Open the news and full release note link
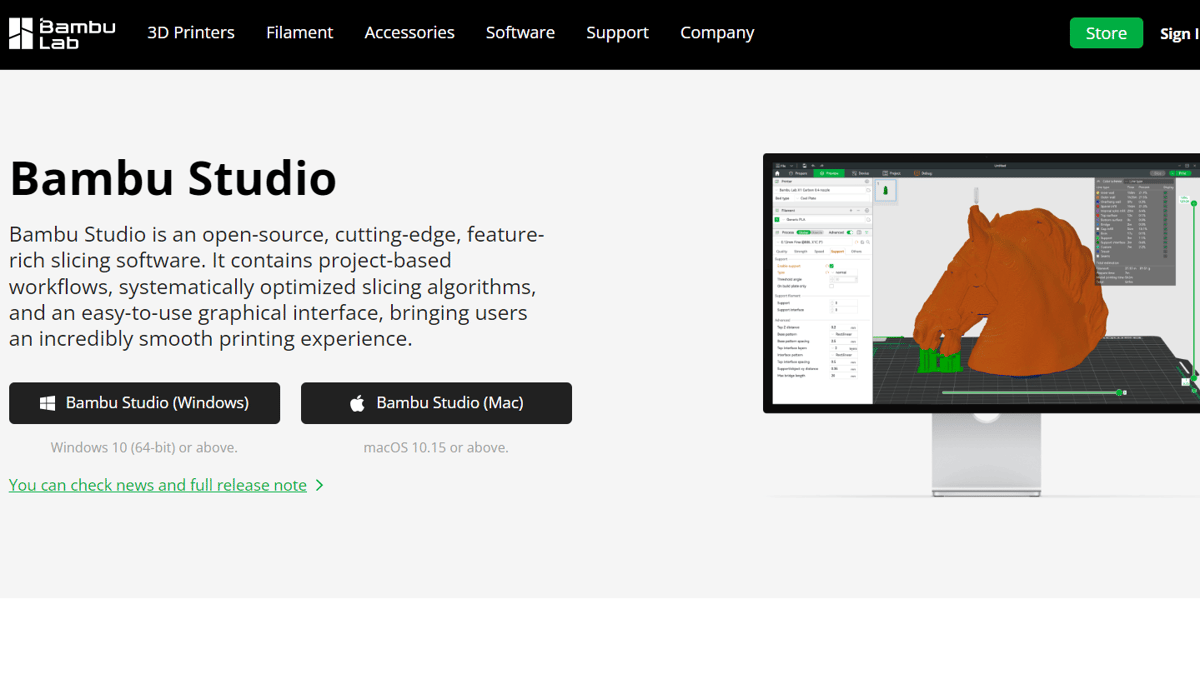 coord(158,485)
